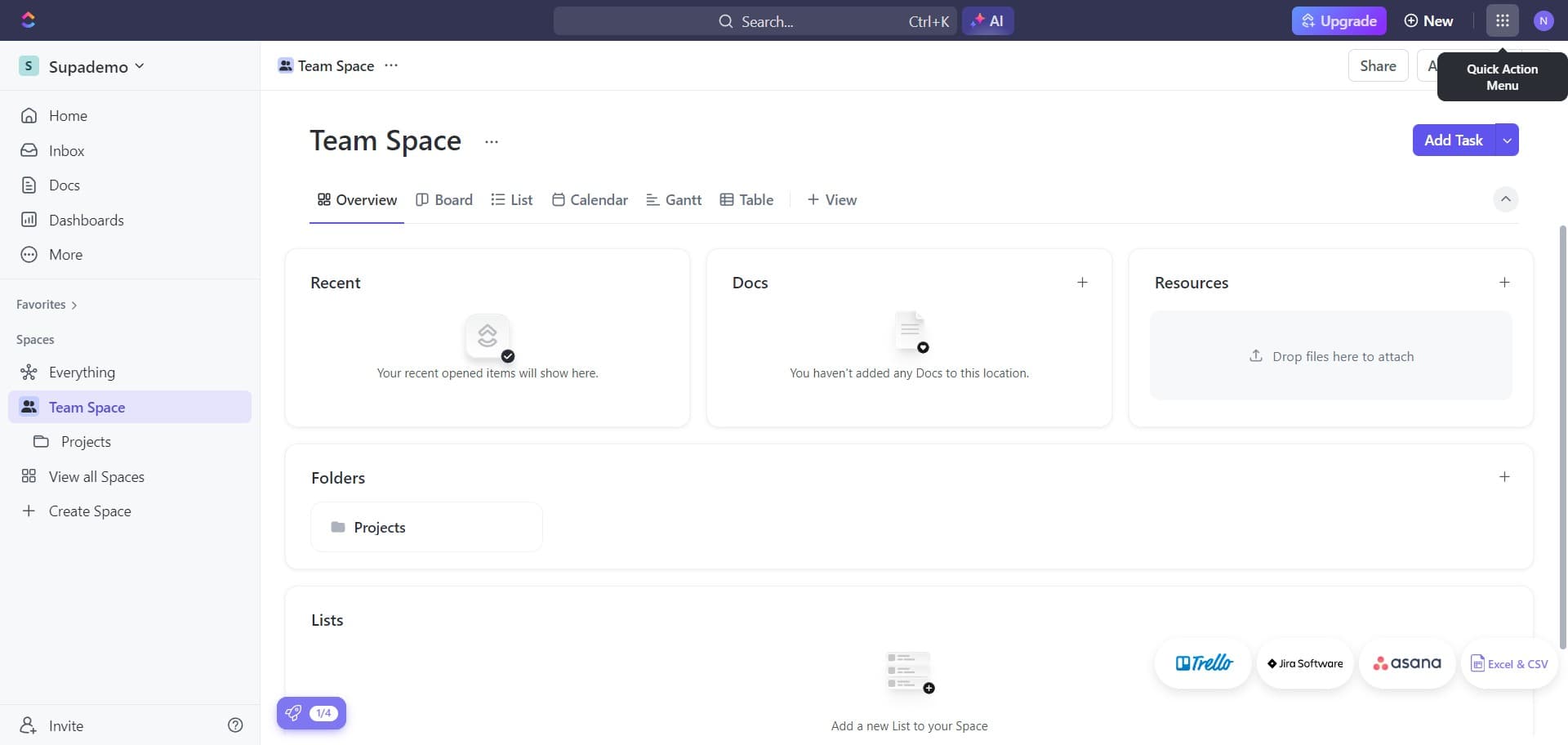Select the Asana import option
The width and height of the screenshot is (1568, 745).
(1406, 663)
